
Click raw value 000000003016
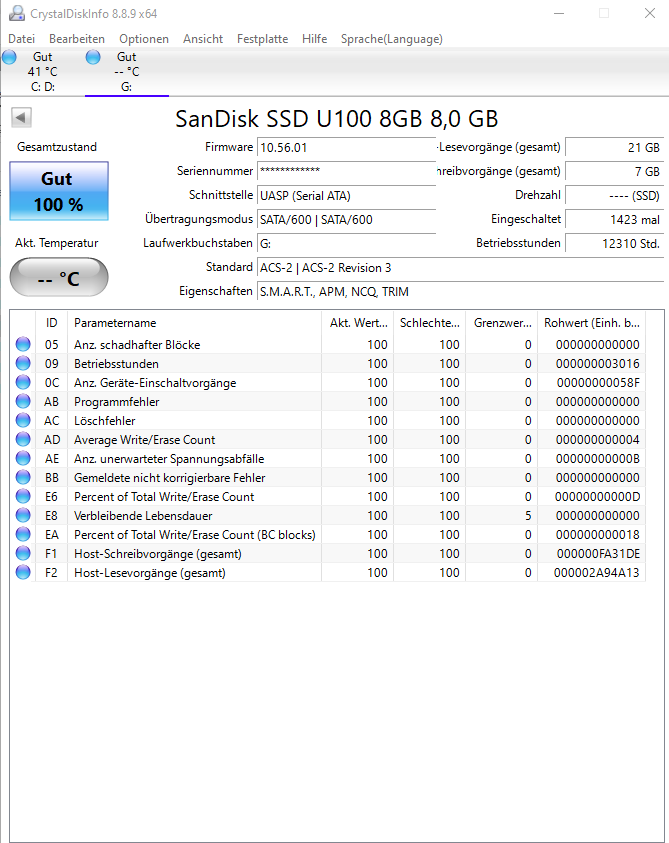(x=598, y=363)
